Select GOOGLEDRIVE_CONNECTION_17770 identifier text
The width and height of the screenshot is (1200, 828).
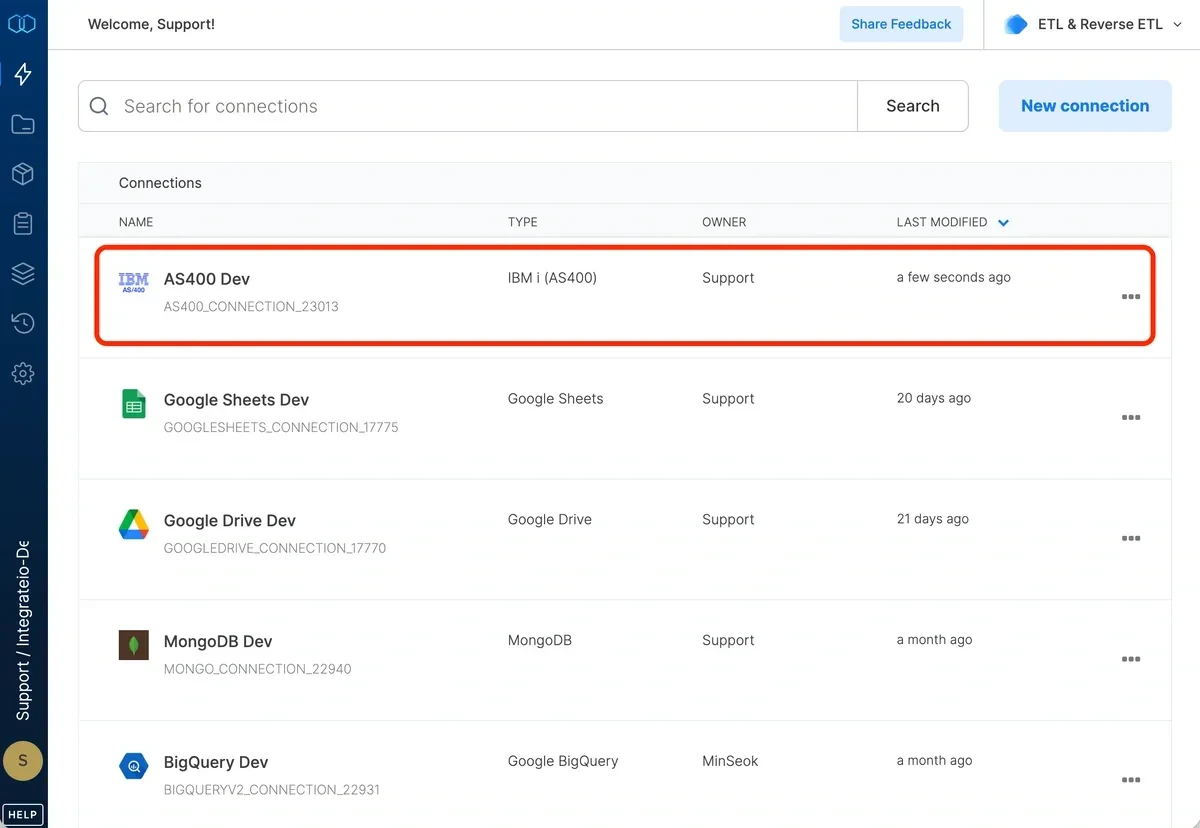click(275, 548)
